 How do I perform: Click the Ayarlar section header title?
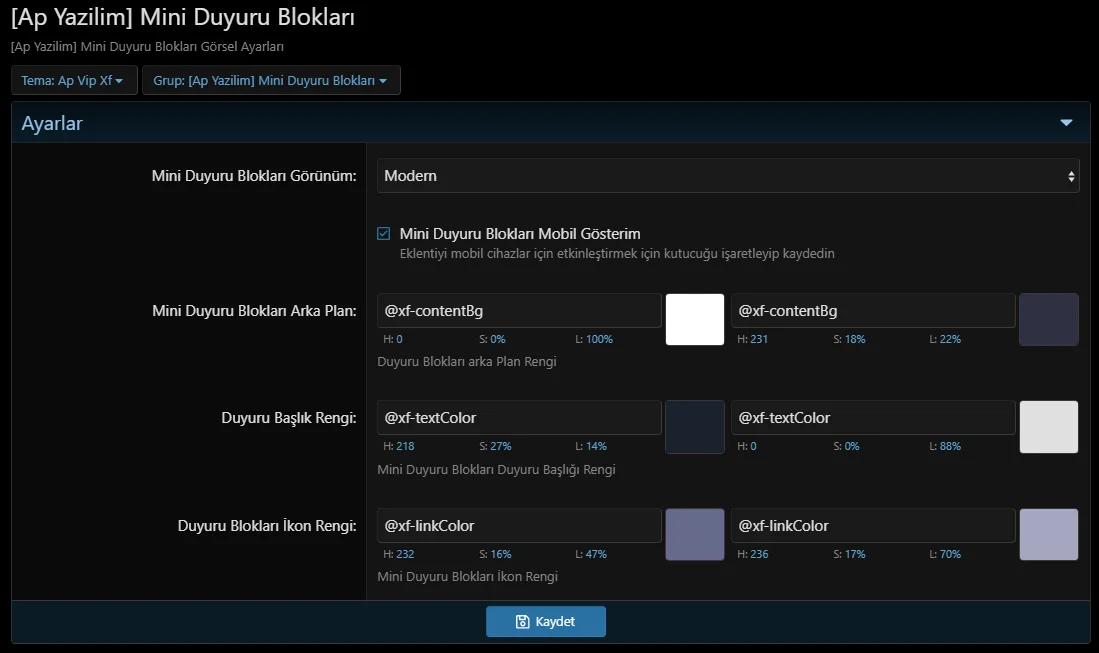(x=52, y=124)
